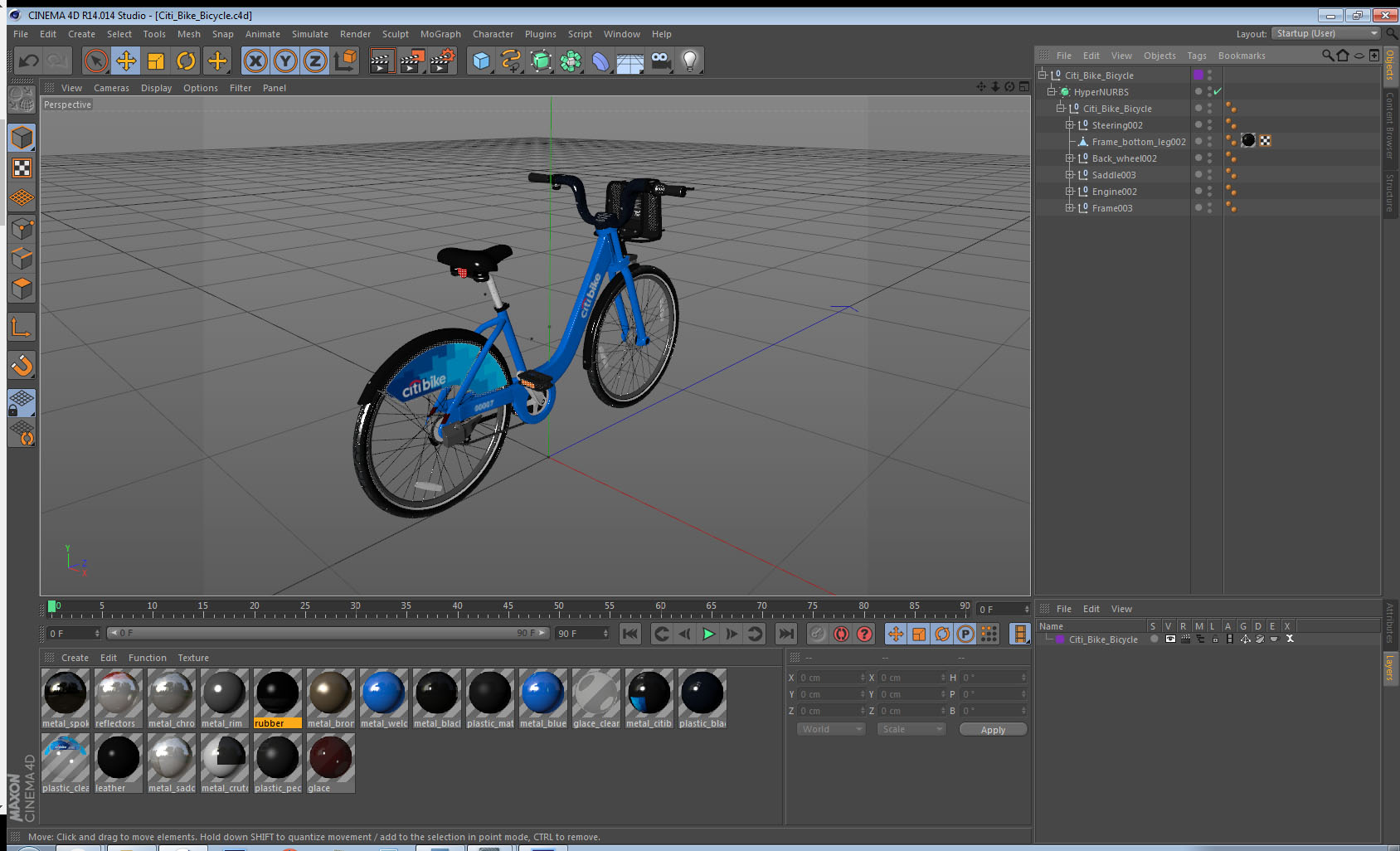1400x851 pixels.
Task: Open the World coordinate dropdown
Action: [831, 729]
